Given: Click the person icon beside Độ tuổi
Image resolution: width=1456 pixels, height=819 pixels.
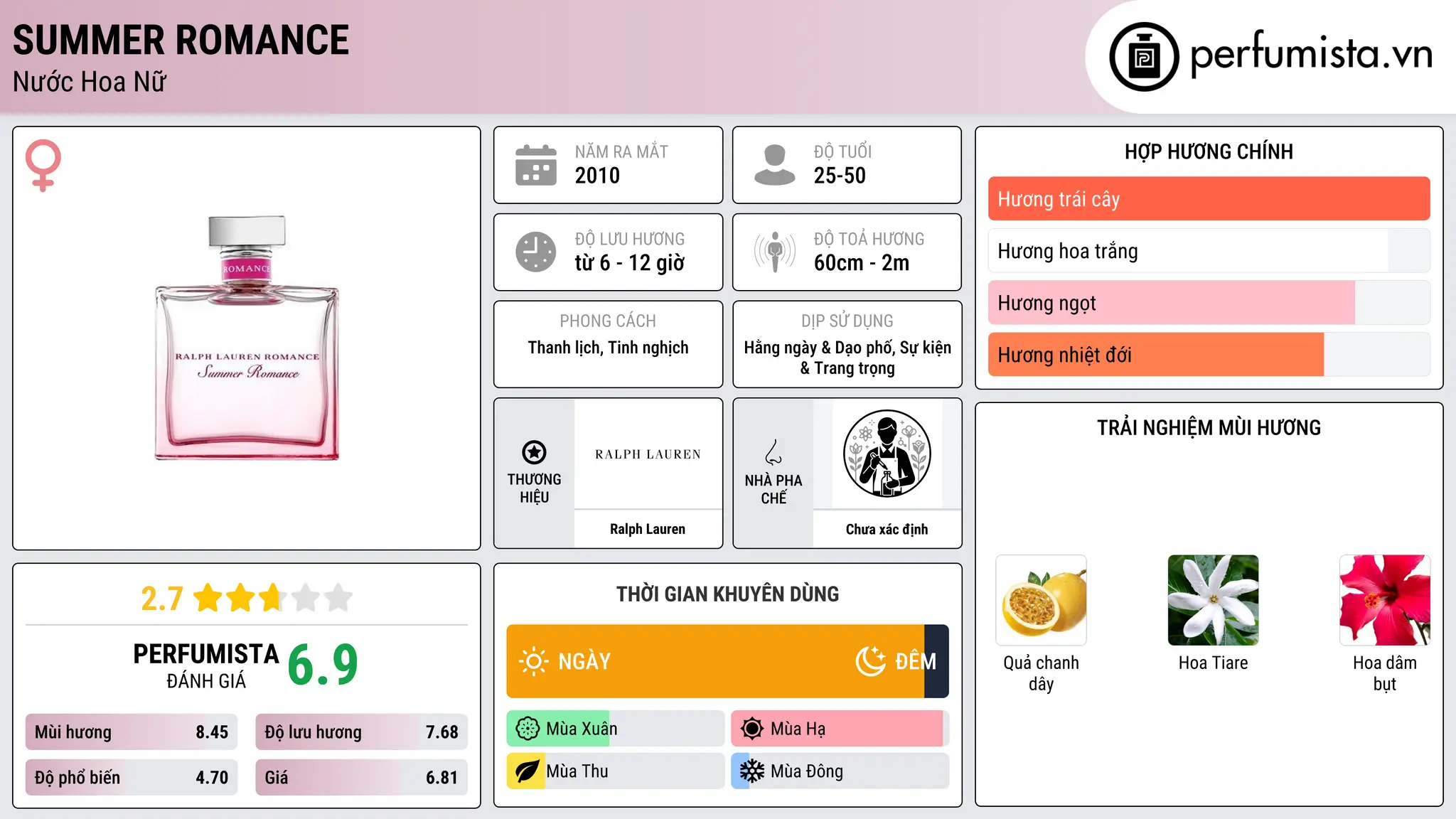Looking at the screenshot, I should 774,165.
